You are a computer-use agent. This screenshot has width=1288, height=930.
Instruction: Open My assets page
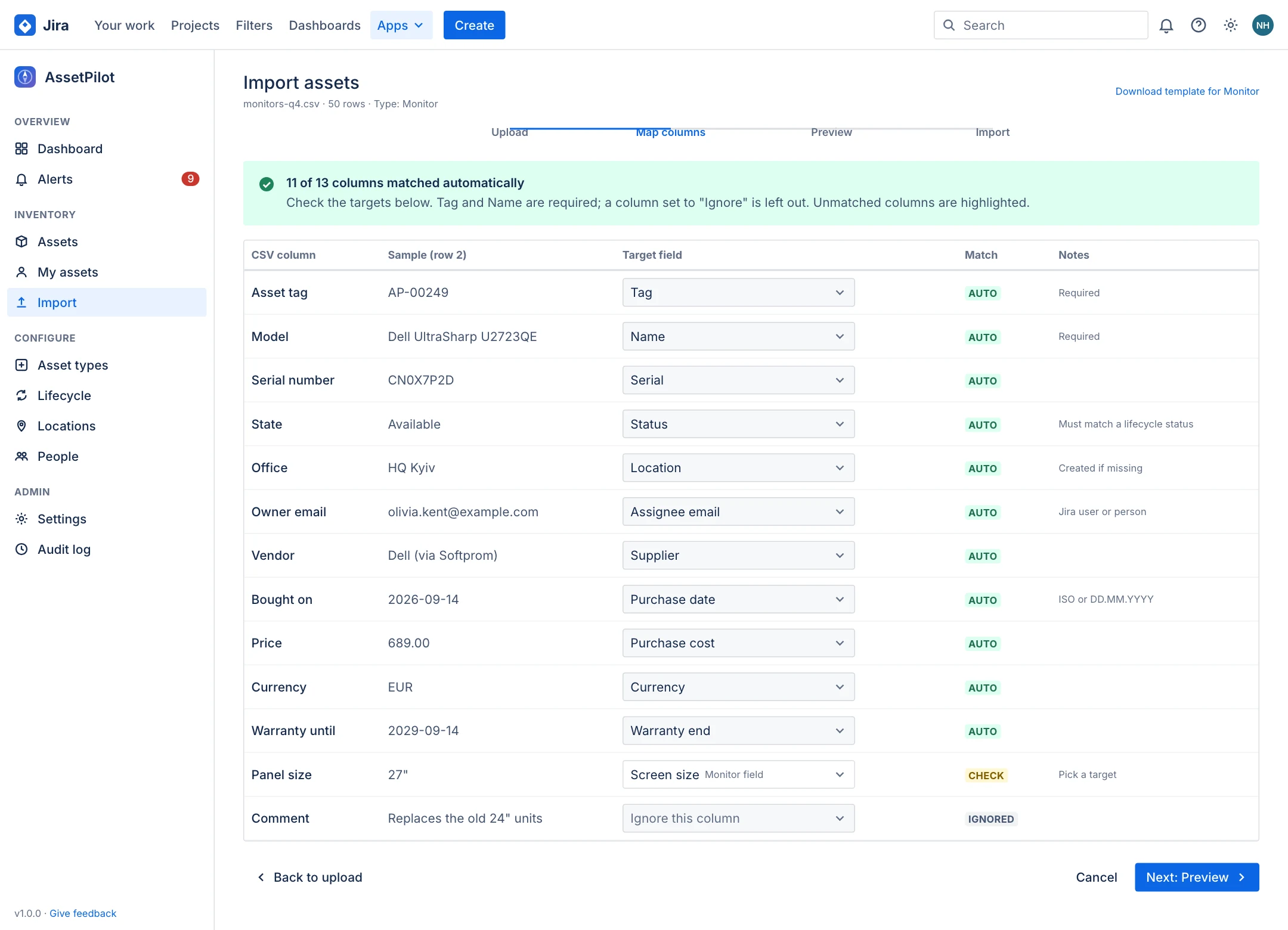tap(107, 272)
